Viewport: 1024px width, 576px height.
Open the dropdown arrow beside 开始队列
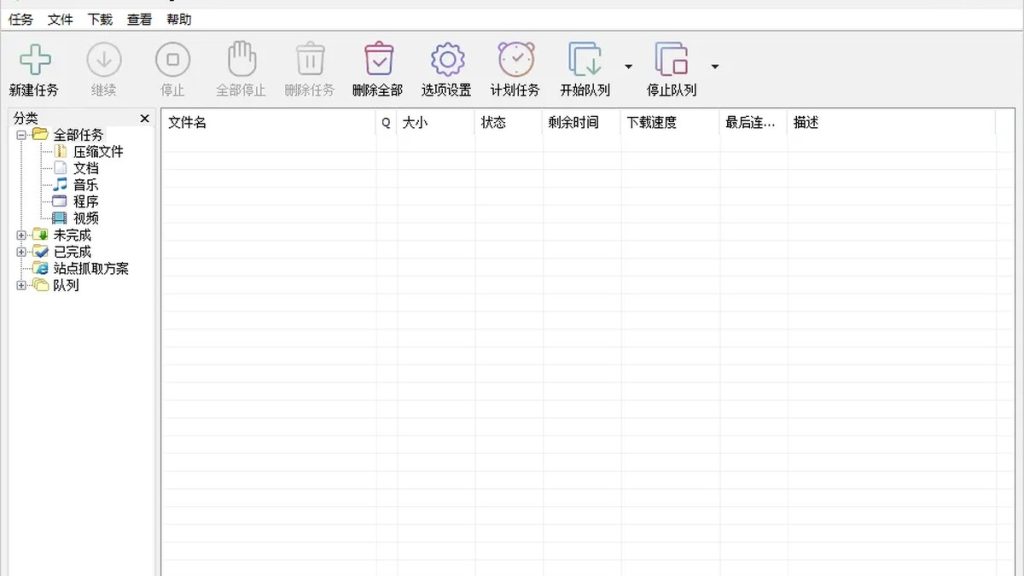628,67
